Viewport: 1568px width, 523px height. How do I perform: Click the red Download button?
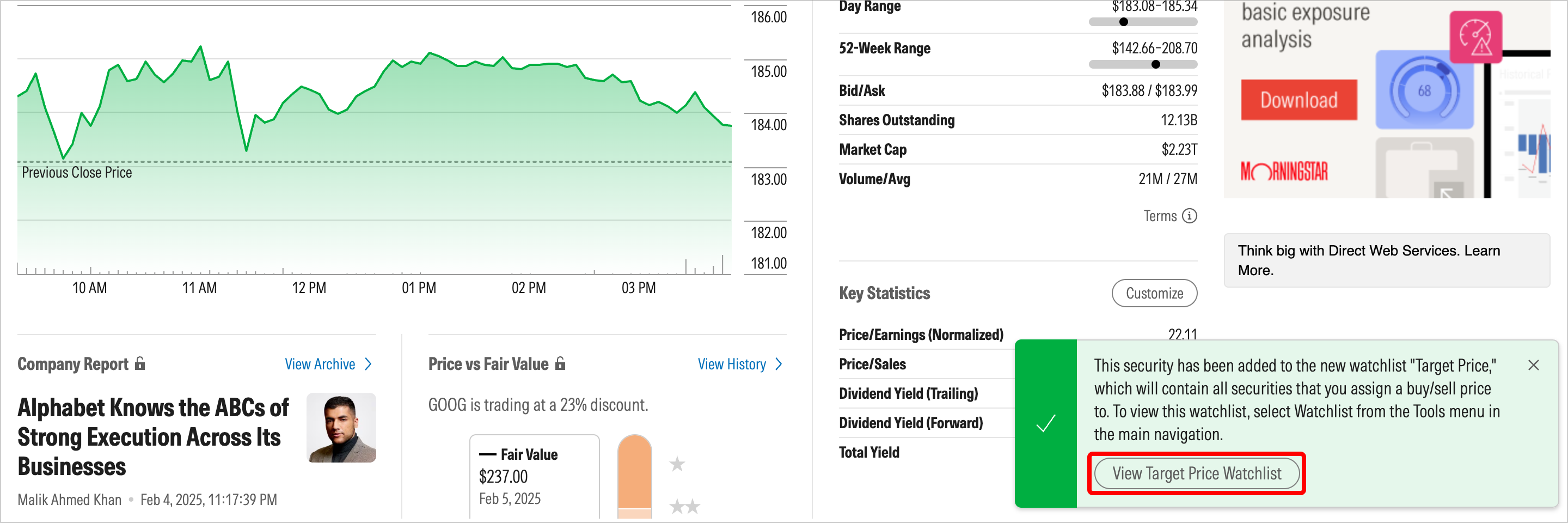pos(1298,100)
